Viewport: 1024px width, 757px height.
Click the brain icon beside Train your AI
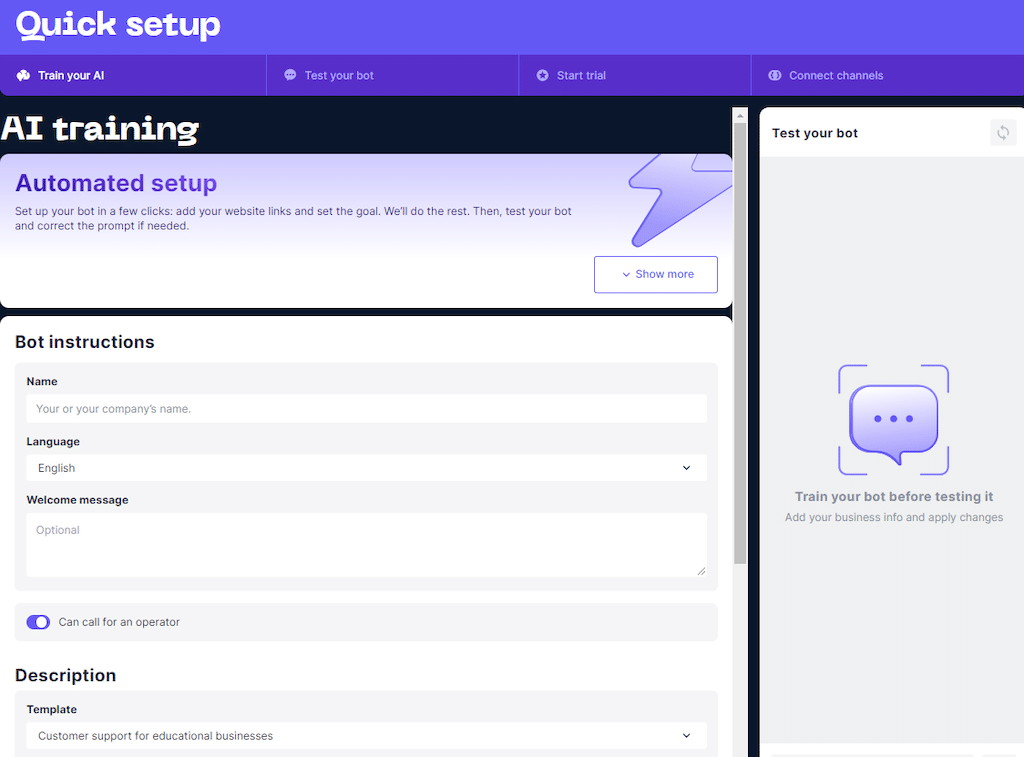(24, 75)
